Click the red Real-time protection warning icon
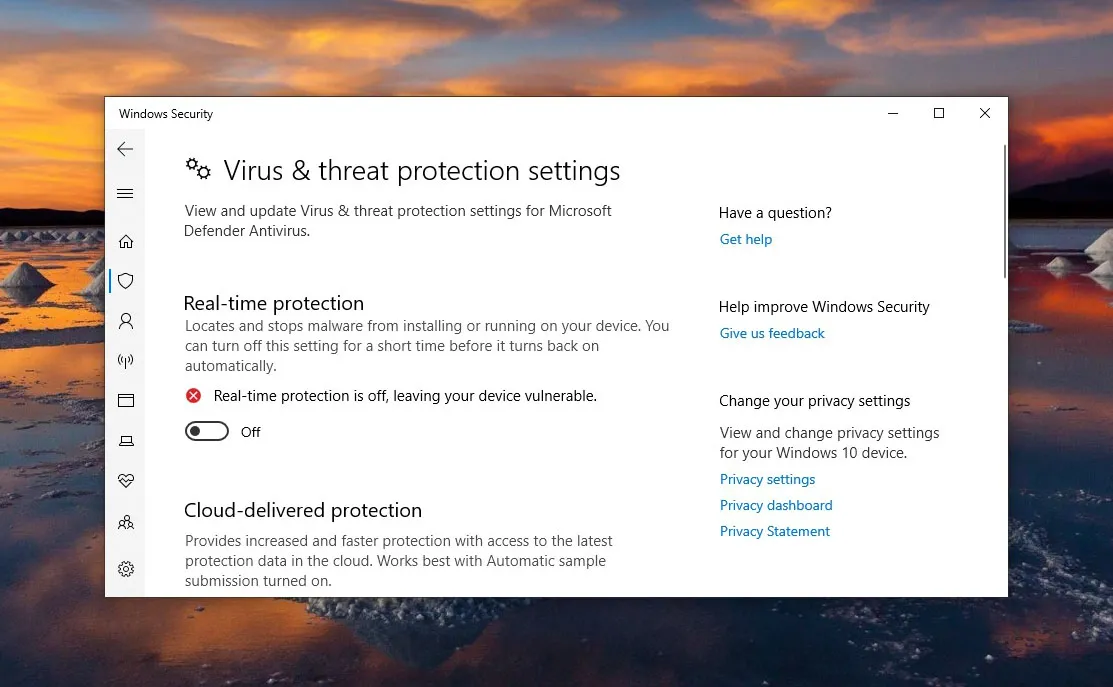 click(x=194, y=396)
